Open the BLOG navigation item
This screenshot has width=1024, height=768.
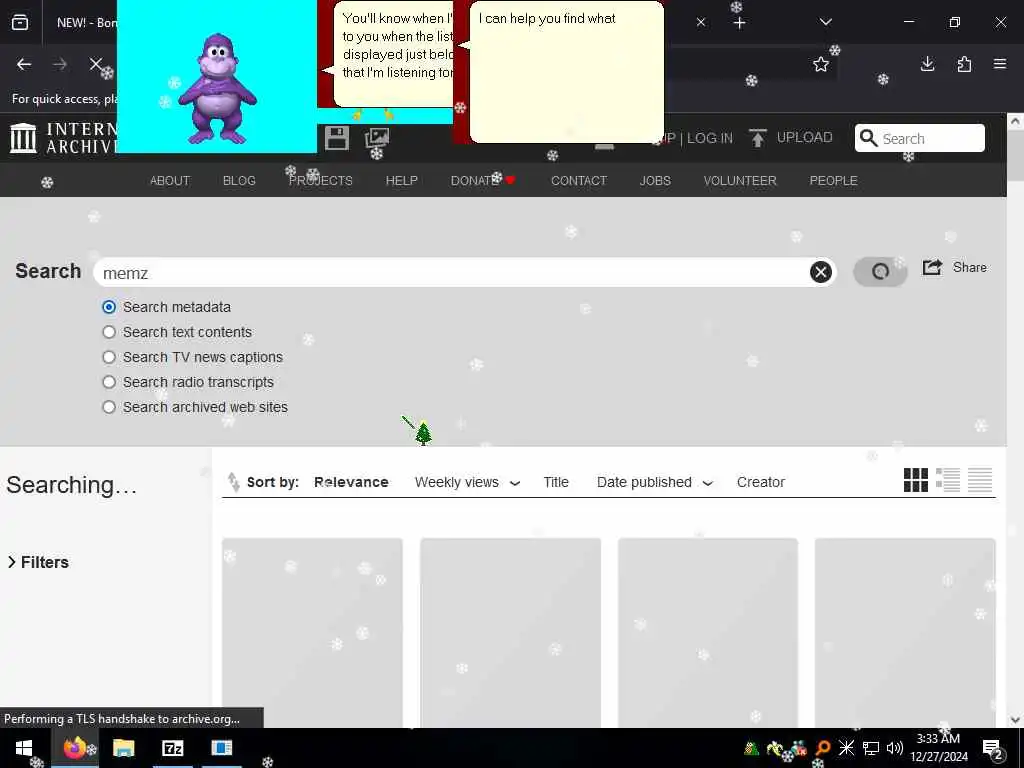tap(239, 180)
